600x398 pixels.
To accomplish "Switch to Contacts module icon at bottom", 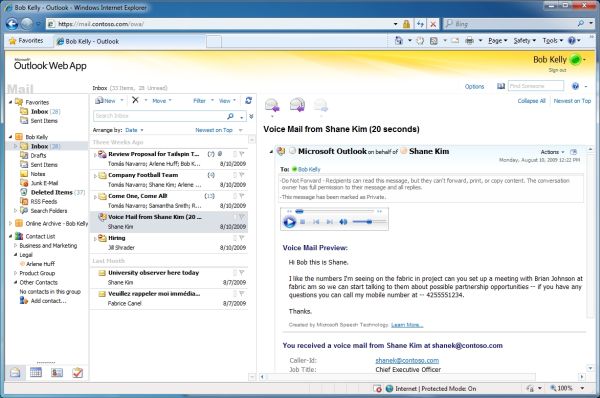I will (57, 372).
